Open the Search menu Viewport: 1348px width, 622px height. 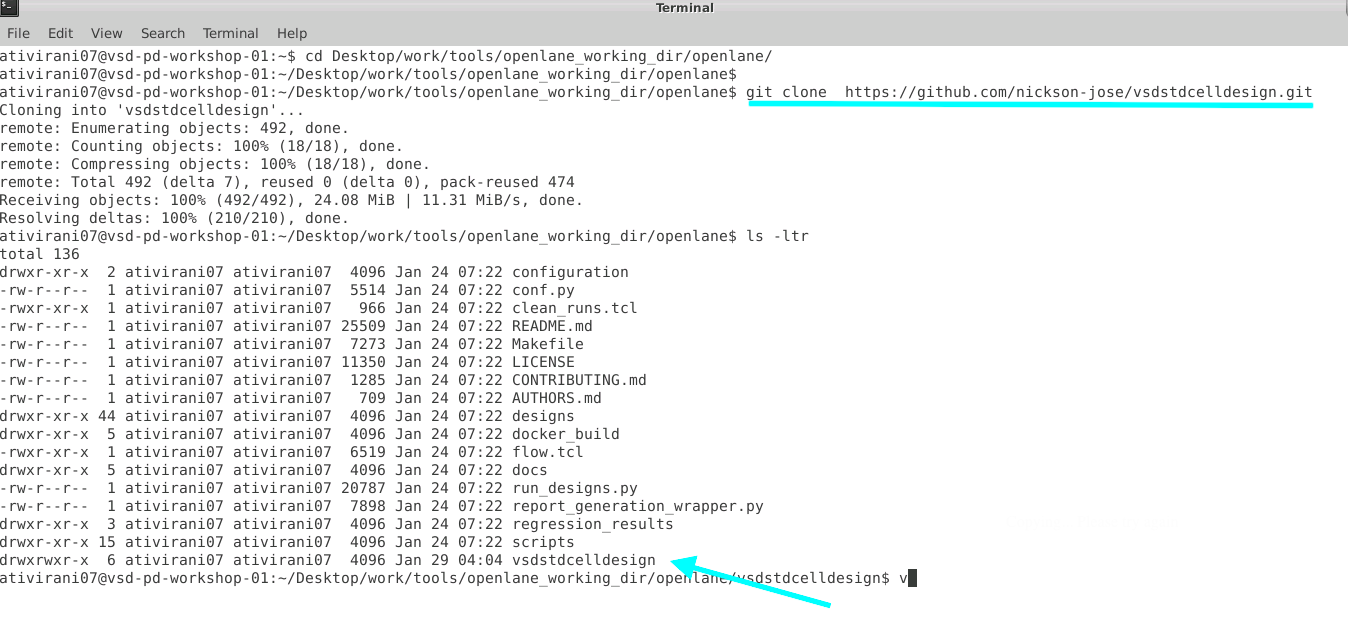point(162,32)
